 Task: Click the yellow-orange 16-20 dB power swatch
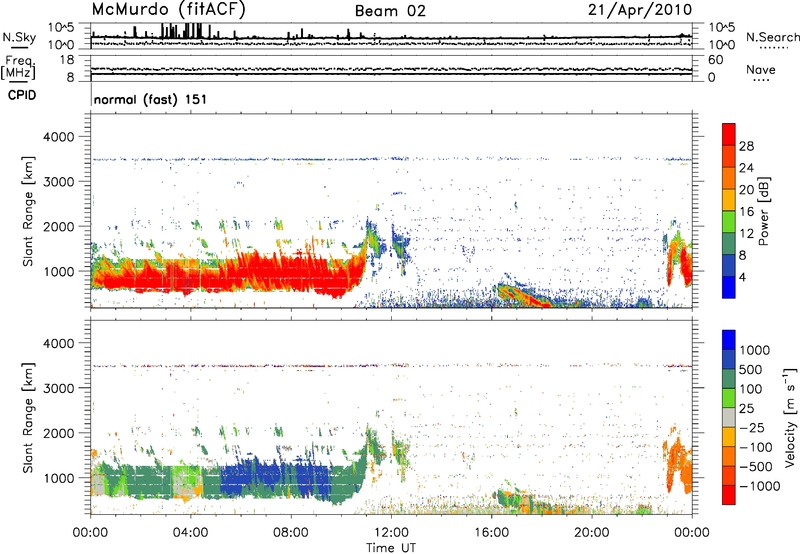pyautogui.click(x=729, y=199)
